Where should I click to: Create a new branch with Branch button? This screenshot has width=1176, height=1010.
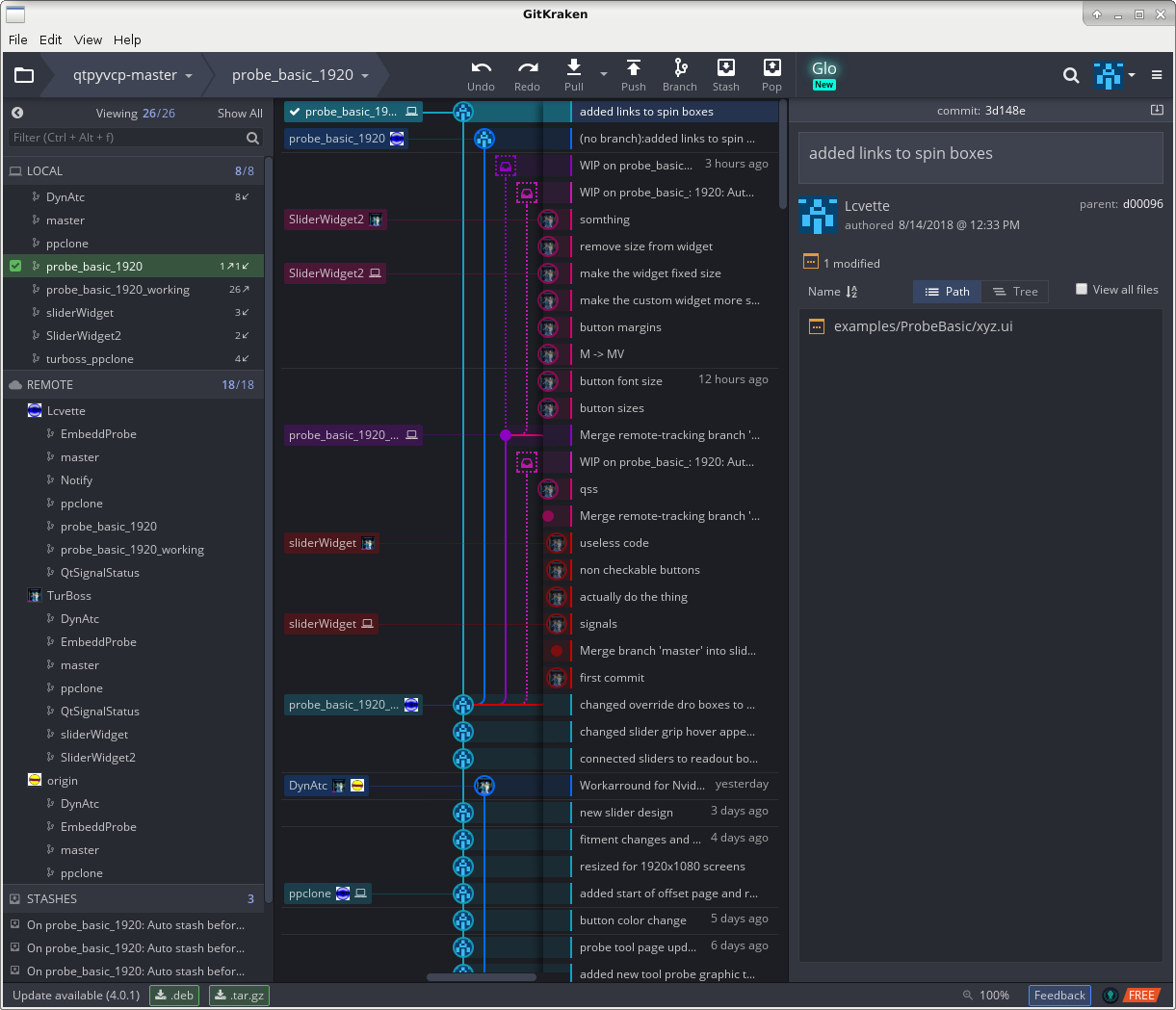tap(680, 75)
